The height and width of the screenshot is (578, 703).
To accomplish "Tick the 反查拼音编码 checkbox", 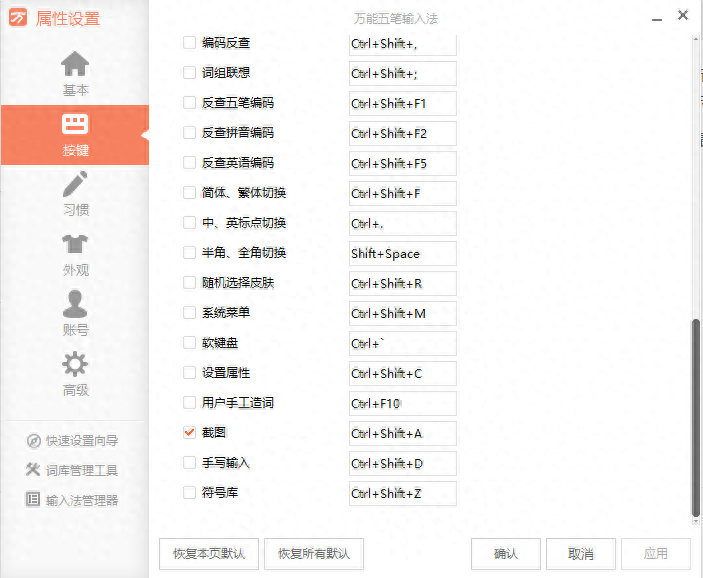I will pyautogui.click(x=189, y=133).
